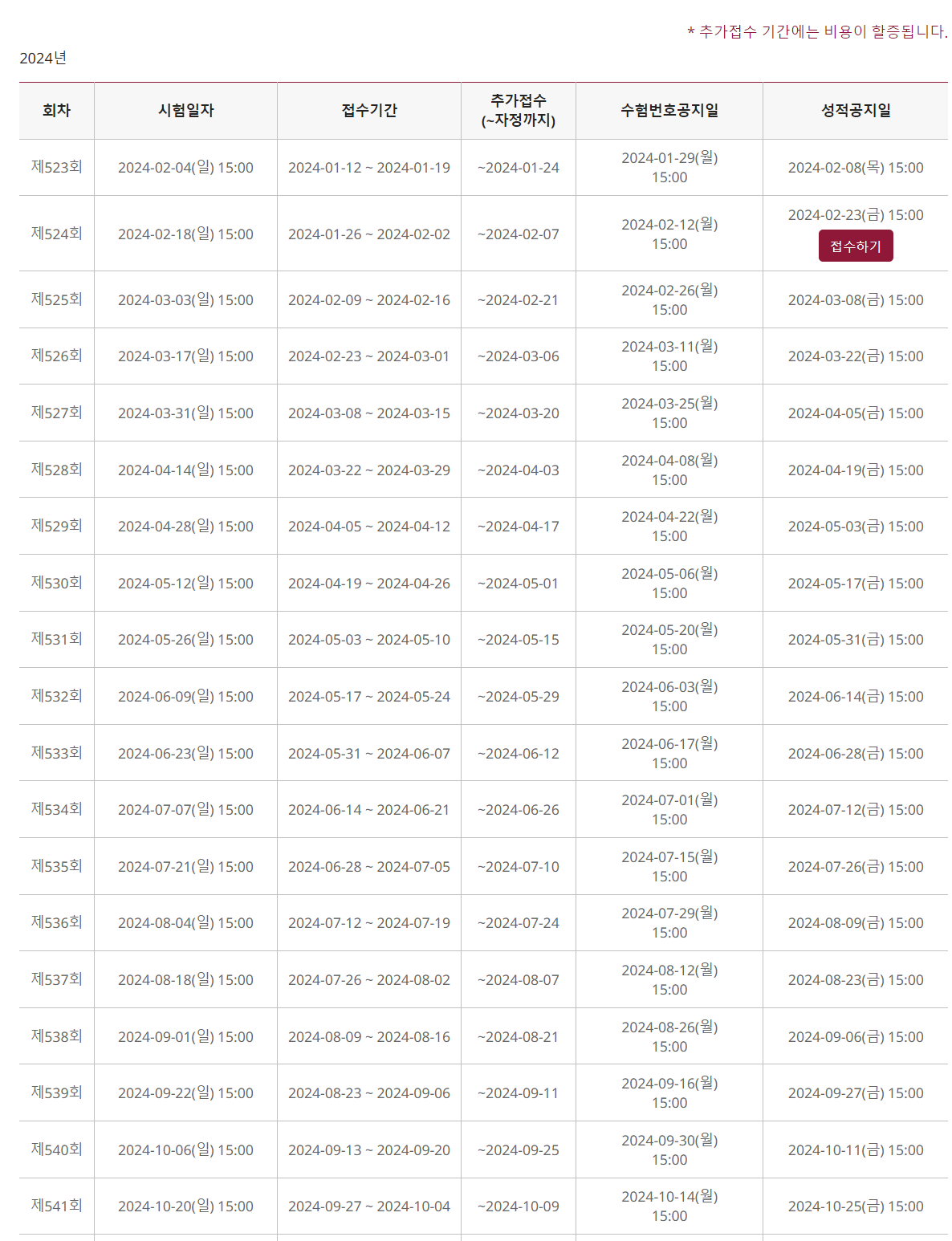Click the 제523회 row label
The height and width of the screenshot is (1241, 952).
(57, 167)
